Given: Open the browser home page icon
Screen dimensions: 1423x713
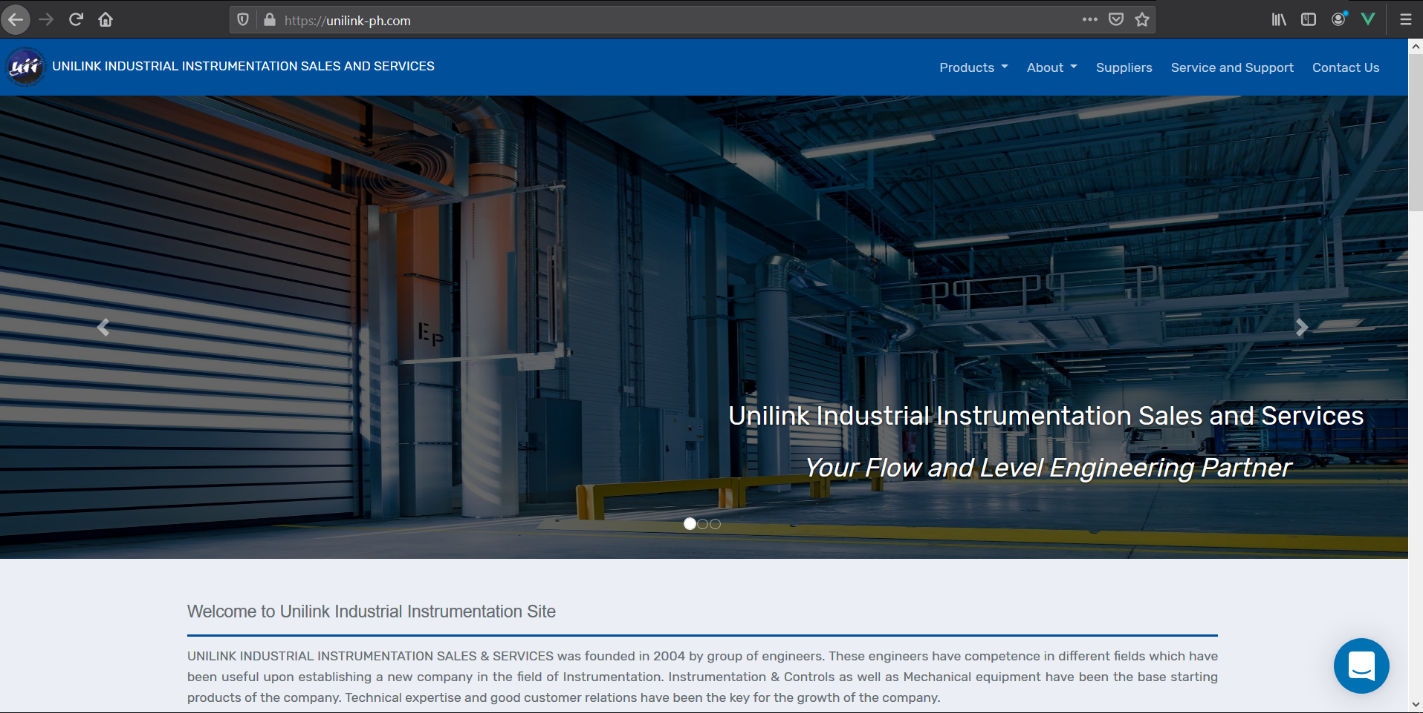Looking at the screenshot, I should point(106,19).
